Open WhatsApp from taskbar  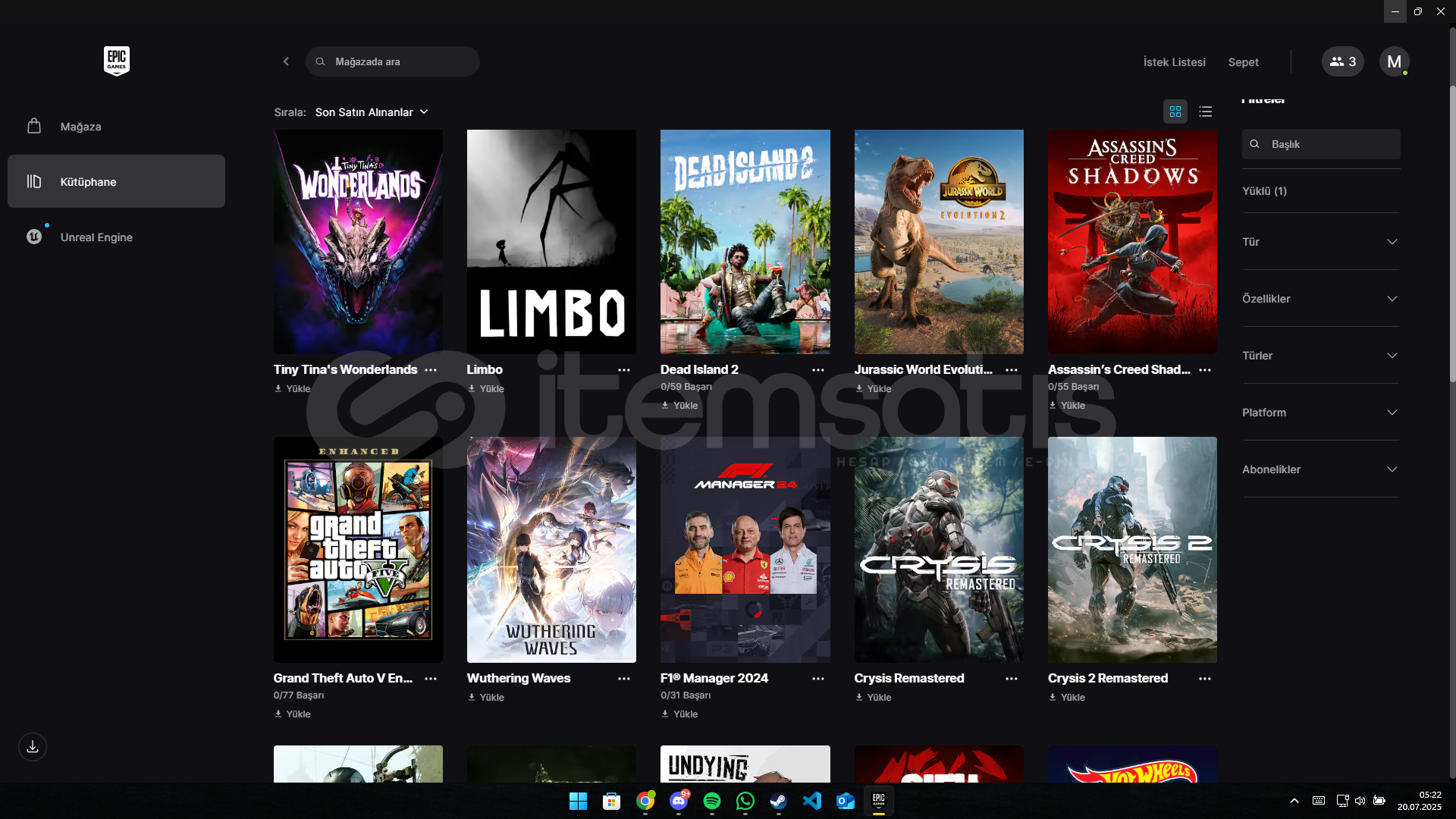[745, 801]
